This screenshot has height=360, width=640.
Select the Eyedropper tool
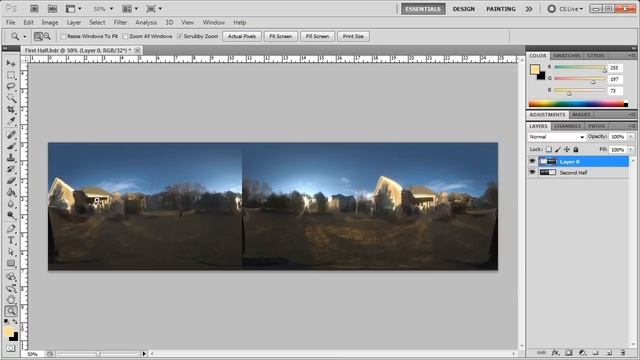pos(11,121)
